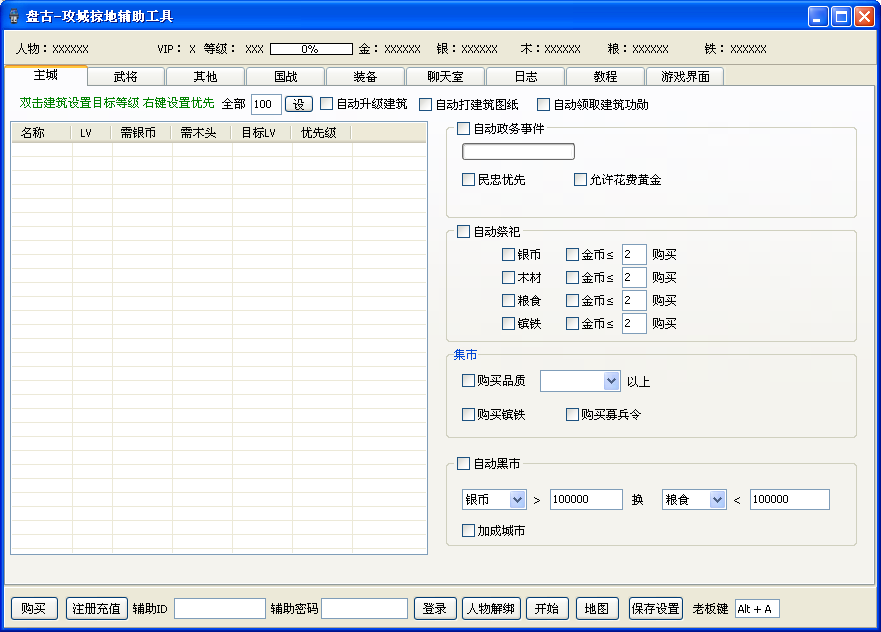Image resolution: width=881 pixels, height=632 pixels.
Task: Click the 优先级 column header
Action: [x=322, y=133]
